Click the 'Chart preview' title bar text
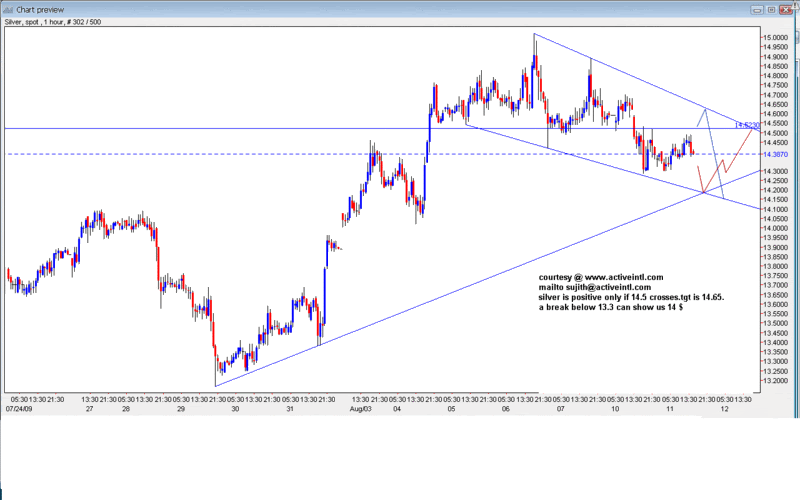This screenshot has width=800, height=500. pyautogui.click(x=41, y=8)
